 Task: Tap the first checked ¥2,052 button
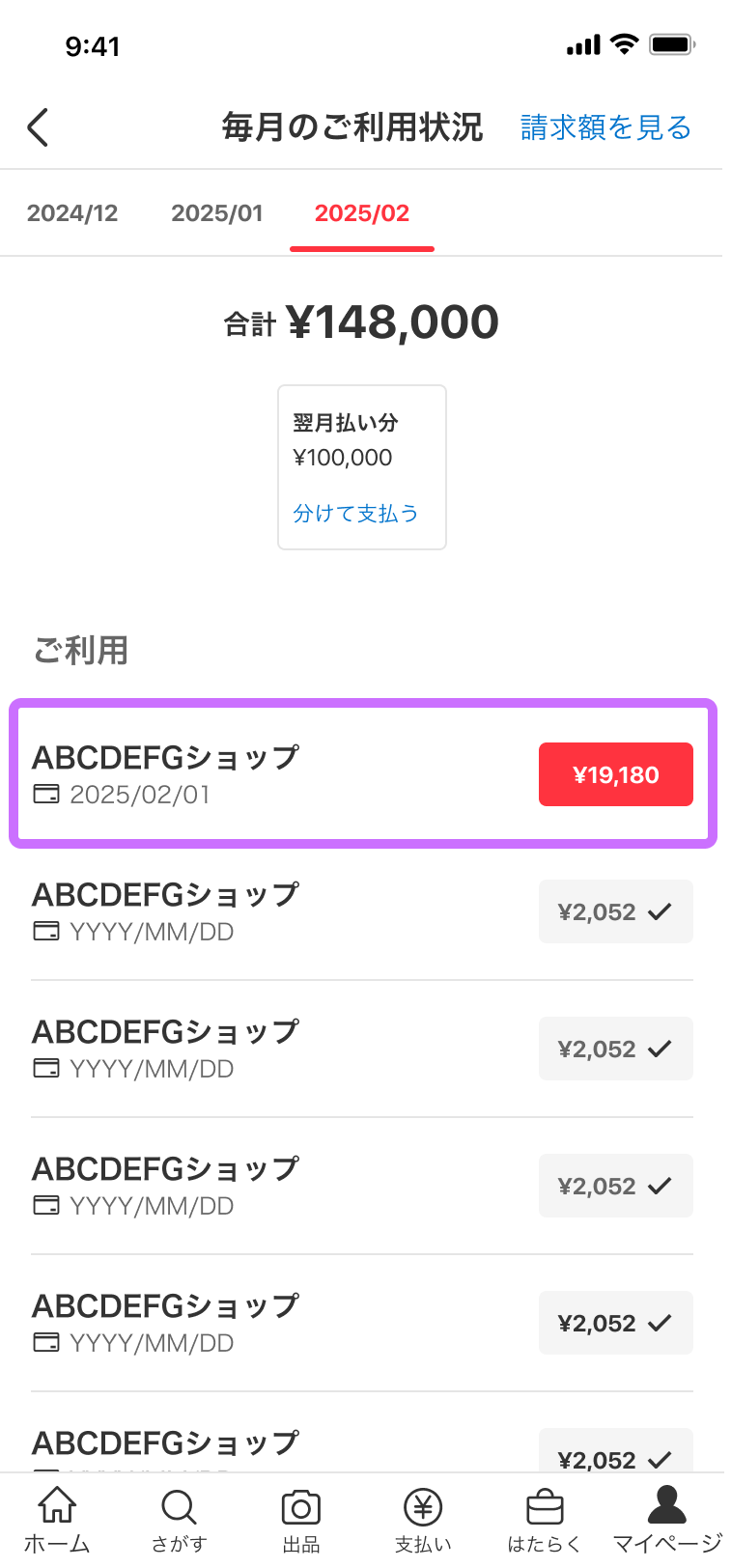tap(616, 911)
